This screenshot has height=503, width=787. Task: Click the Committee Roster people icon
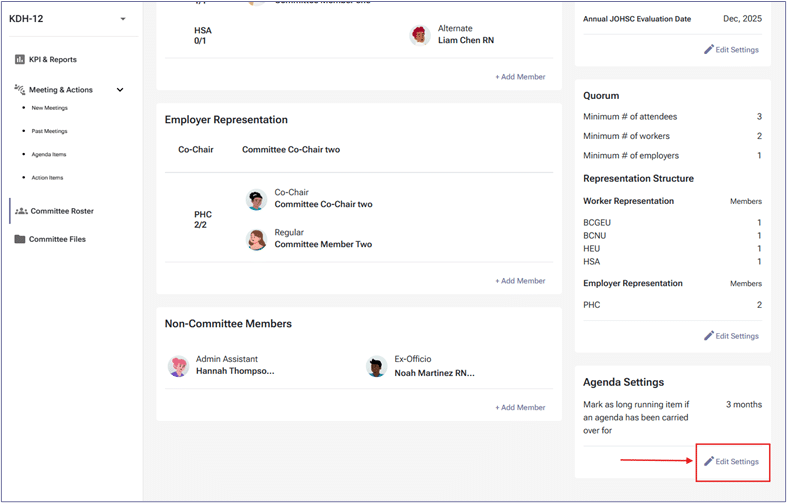point(21,211)
